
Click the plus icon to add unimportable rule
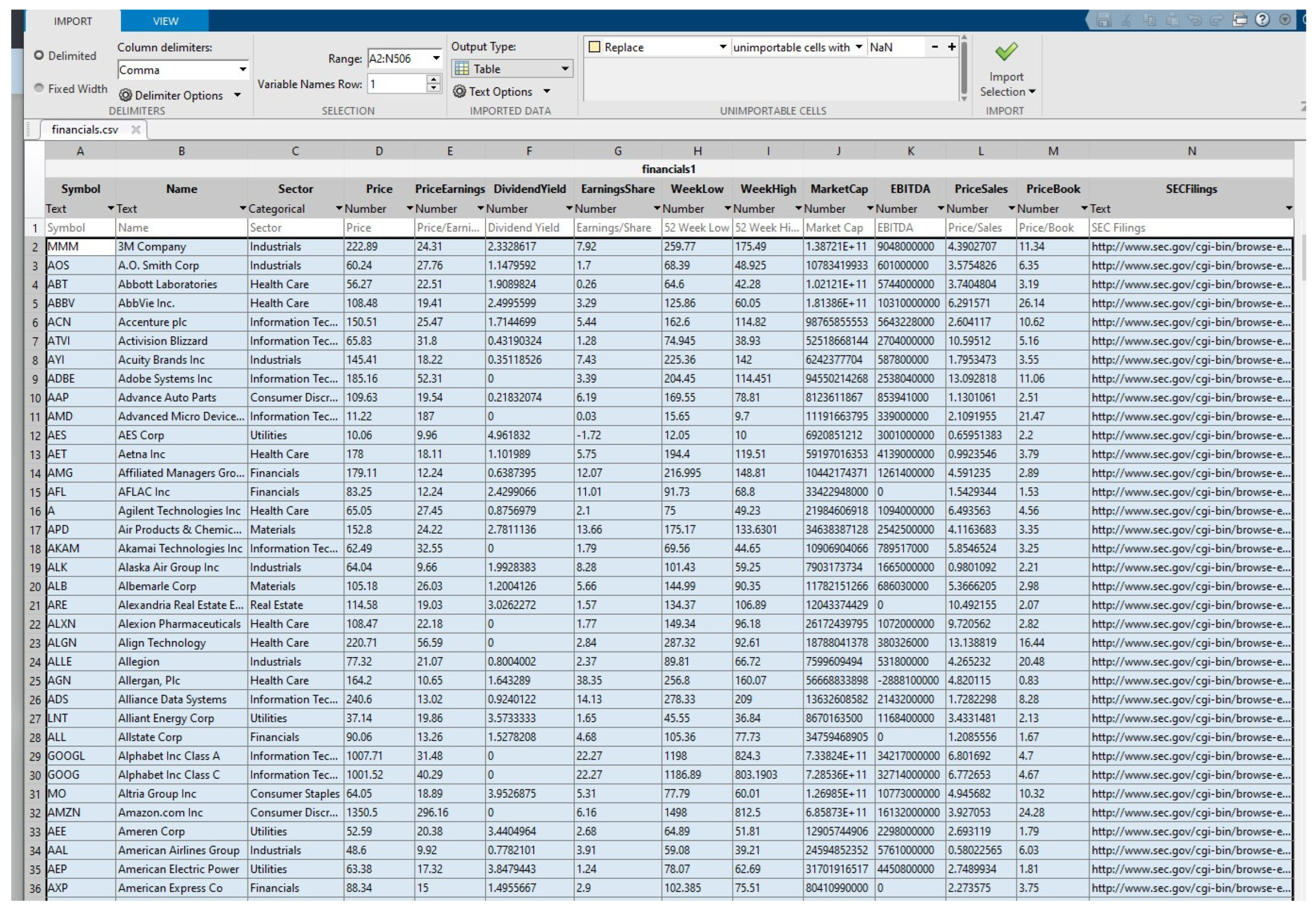951,47
